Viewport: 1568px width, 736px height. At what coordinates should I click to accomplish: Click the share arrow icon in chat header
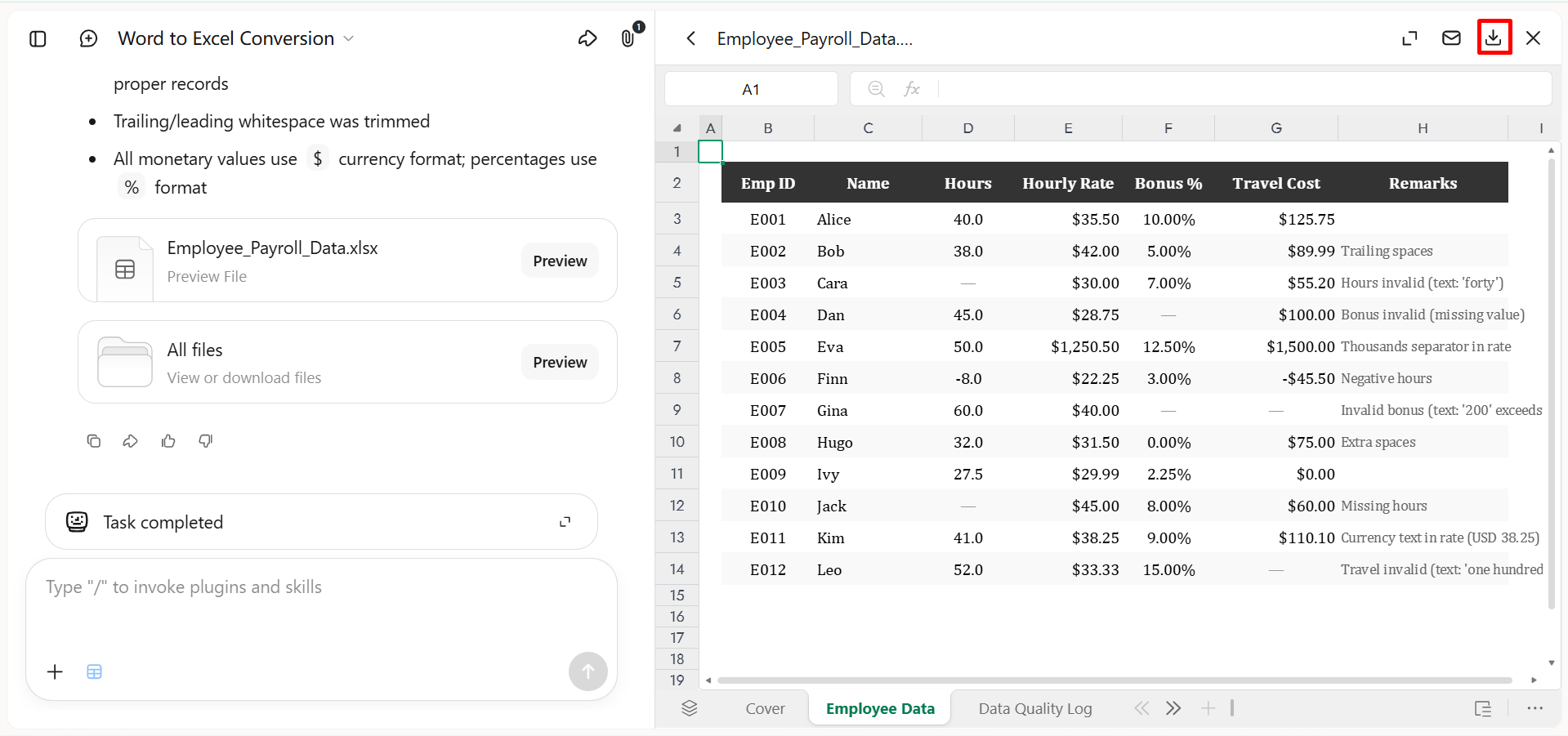click(587, 38)
